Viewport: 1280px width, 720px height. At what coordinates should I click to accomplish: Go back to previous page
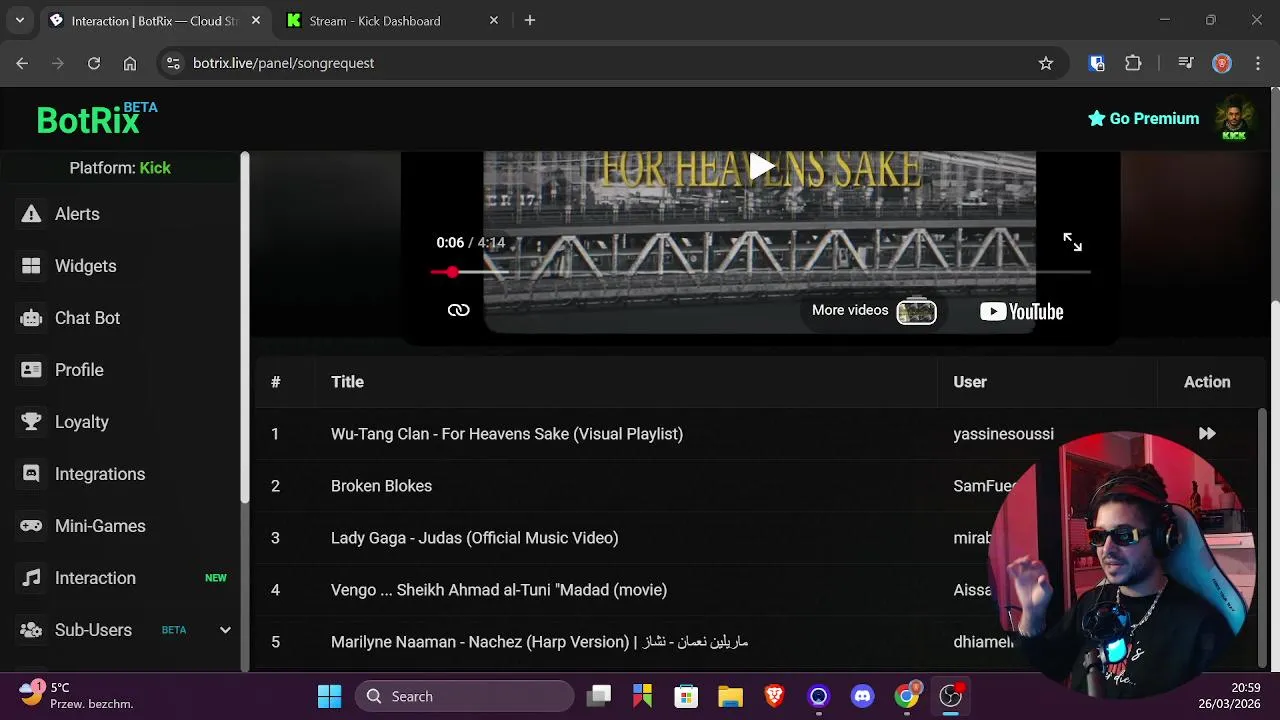coord(22,63)
